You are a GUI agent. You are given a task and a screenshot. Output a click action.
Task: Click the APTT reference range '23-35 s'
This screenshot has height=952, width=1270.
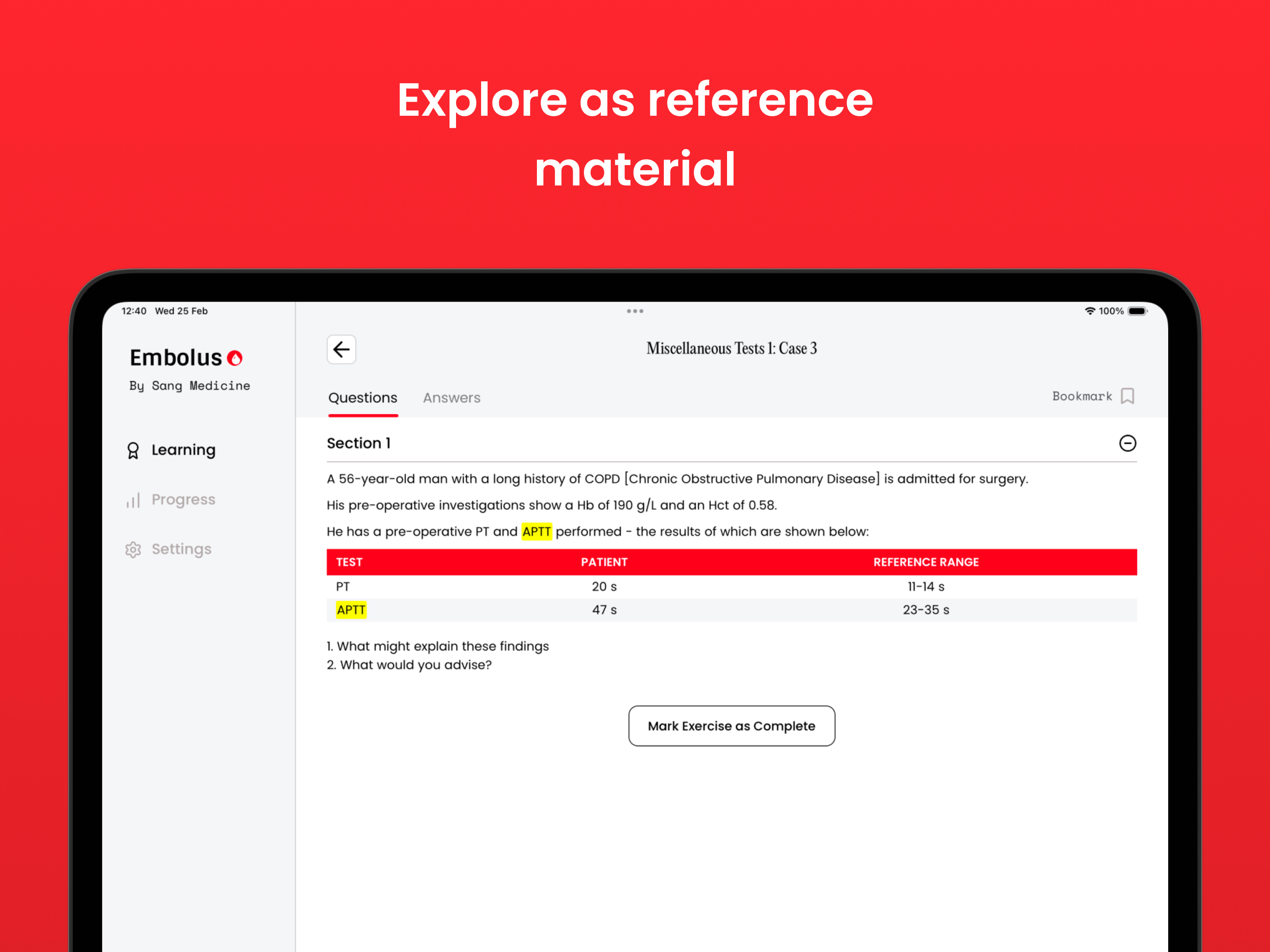click(926, 610)
